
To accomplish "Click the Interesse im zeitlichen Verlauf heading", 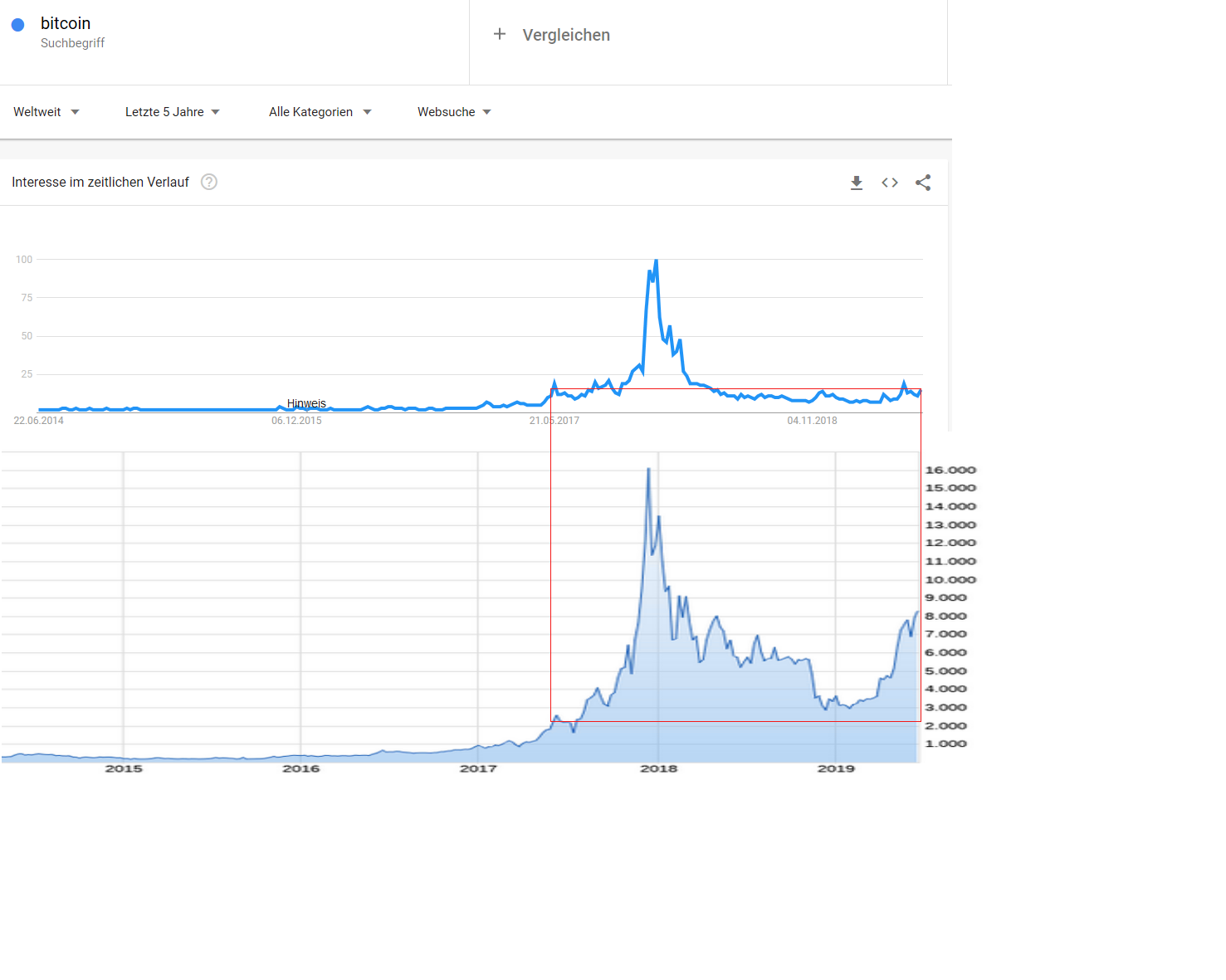I will click(x=99, y=182).
